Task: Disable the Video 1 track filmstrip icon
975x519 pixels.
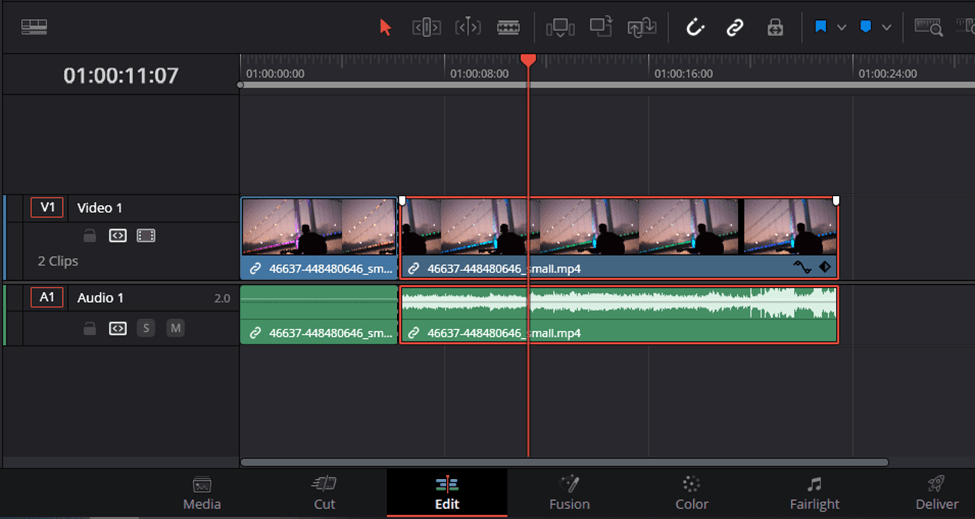Action: point(146,236)
